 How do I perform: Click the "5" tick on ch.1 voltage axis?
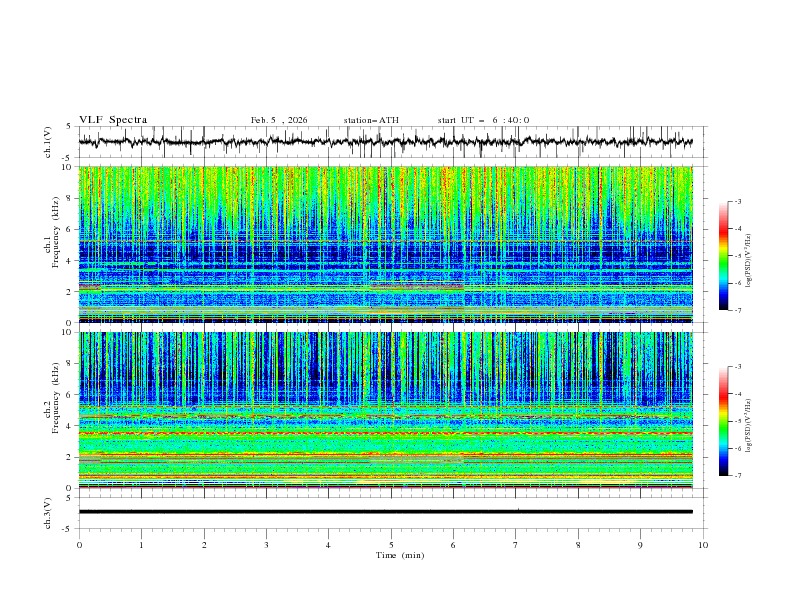(70, 126)
